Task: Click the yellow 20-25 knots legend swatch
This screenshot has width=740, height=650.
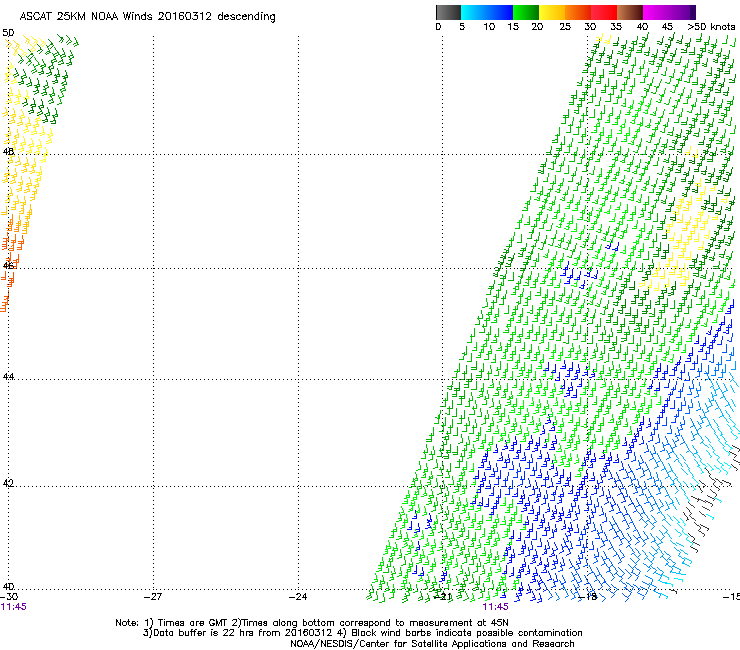Action: 552,12
